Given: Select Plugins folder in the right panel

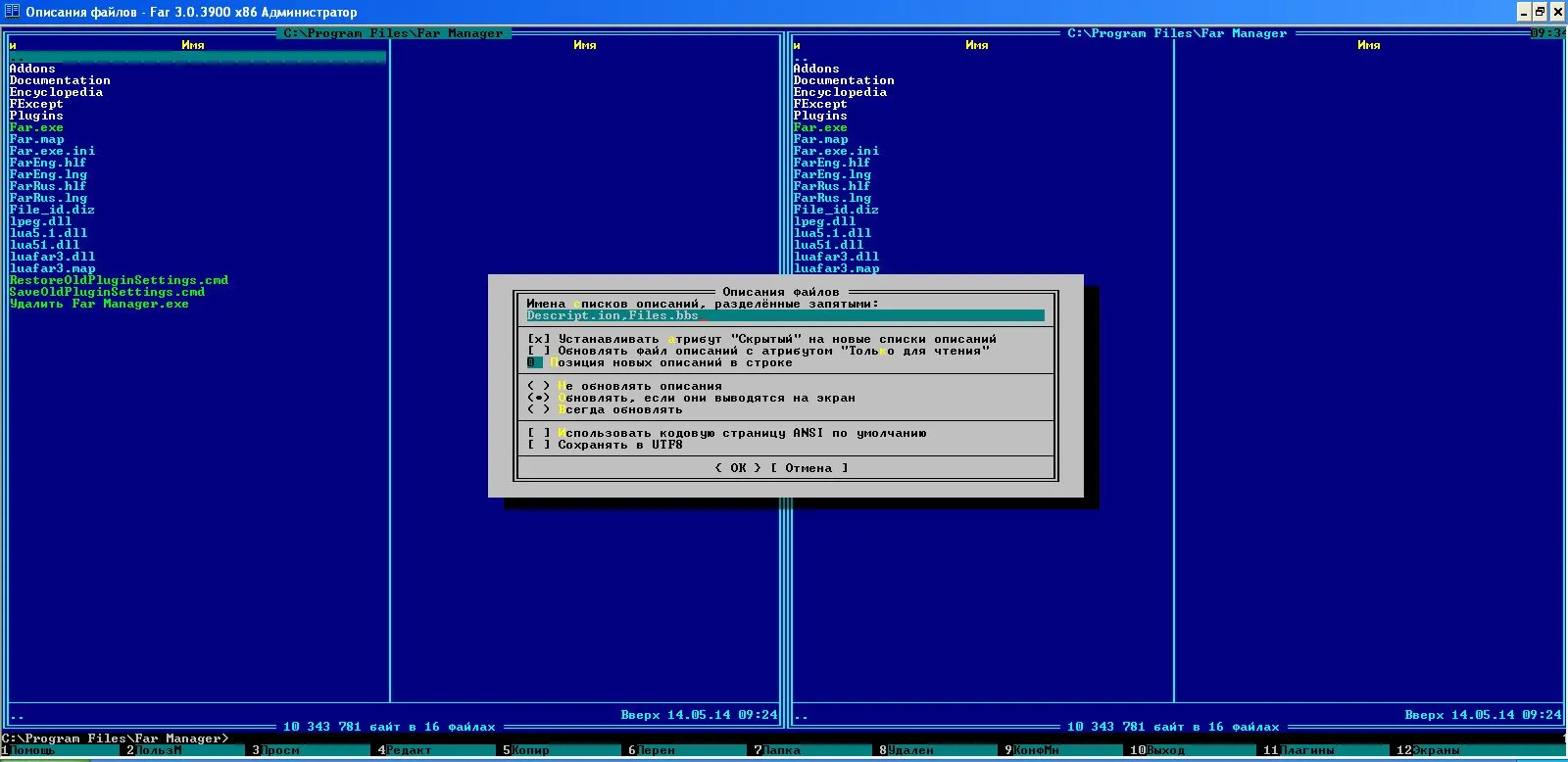Looking at the screenshot, I should pos(820,116).
